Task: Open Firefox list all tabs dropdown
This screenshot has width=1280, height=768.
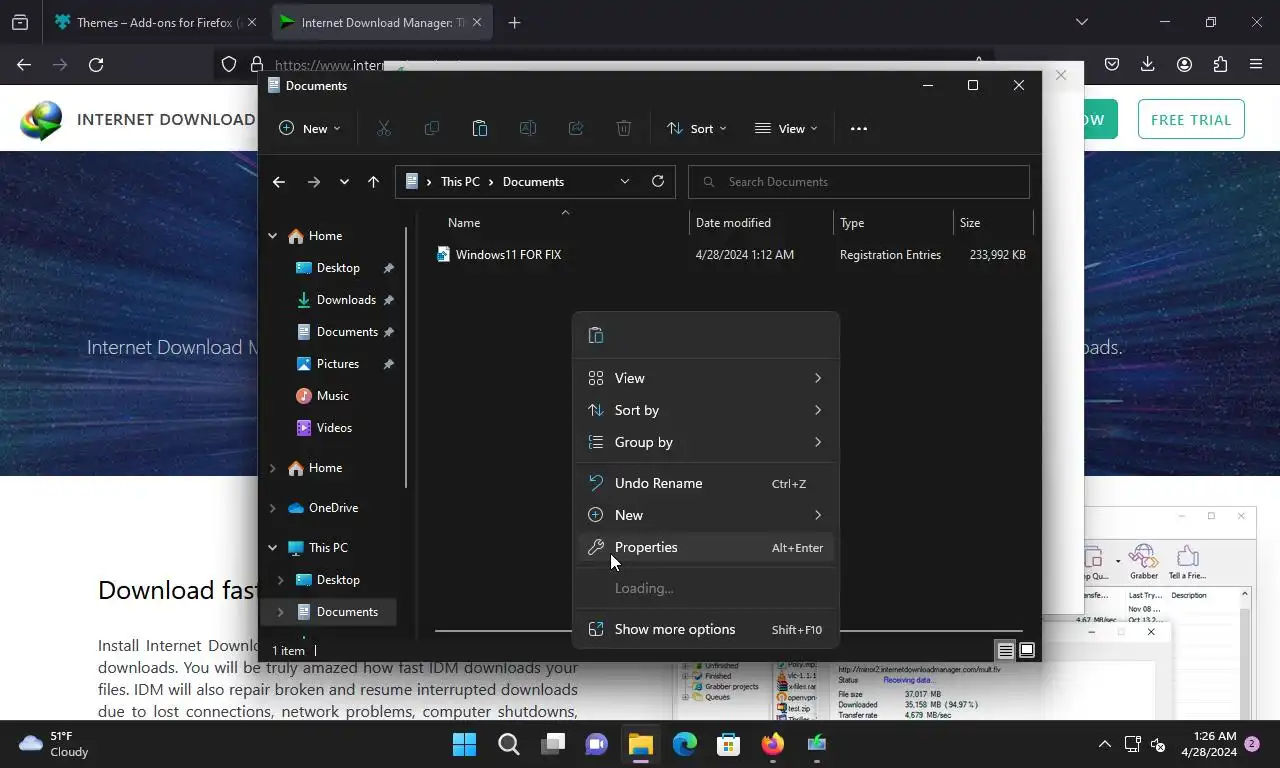Action: [1081, 22]
